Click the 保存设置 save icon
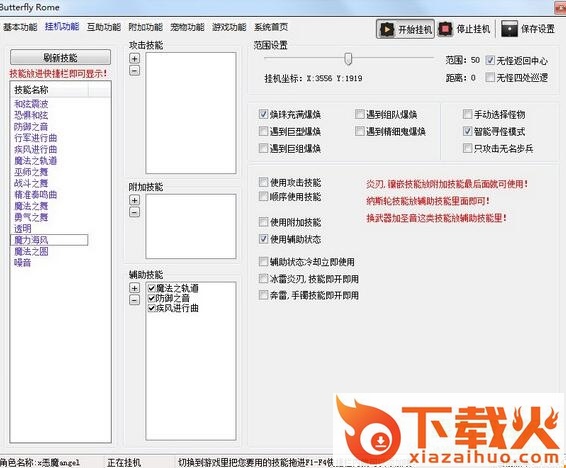Image resolution: width=566 pixels, height=468 pixels. click(x=509, y=29)
